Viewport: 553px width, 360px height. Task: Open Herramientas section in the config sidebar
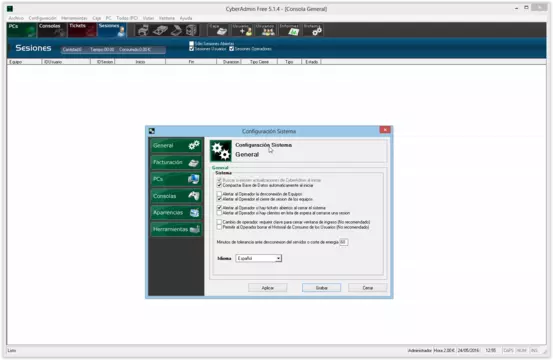(176, 229)
